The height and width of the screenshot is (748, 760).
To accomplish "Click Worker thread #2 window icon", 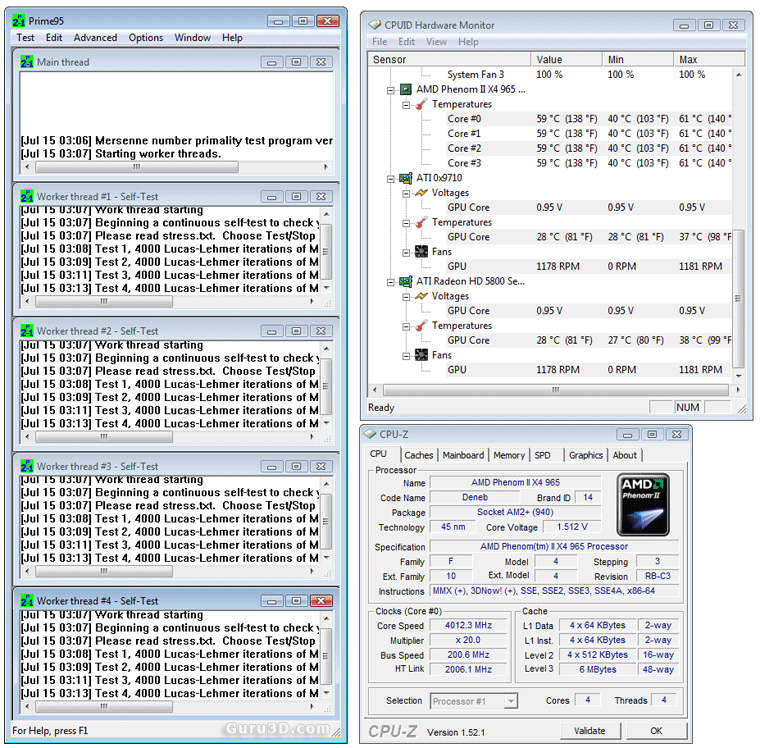I will [27, 331].
